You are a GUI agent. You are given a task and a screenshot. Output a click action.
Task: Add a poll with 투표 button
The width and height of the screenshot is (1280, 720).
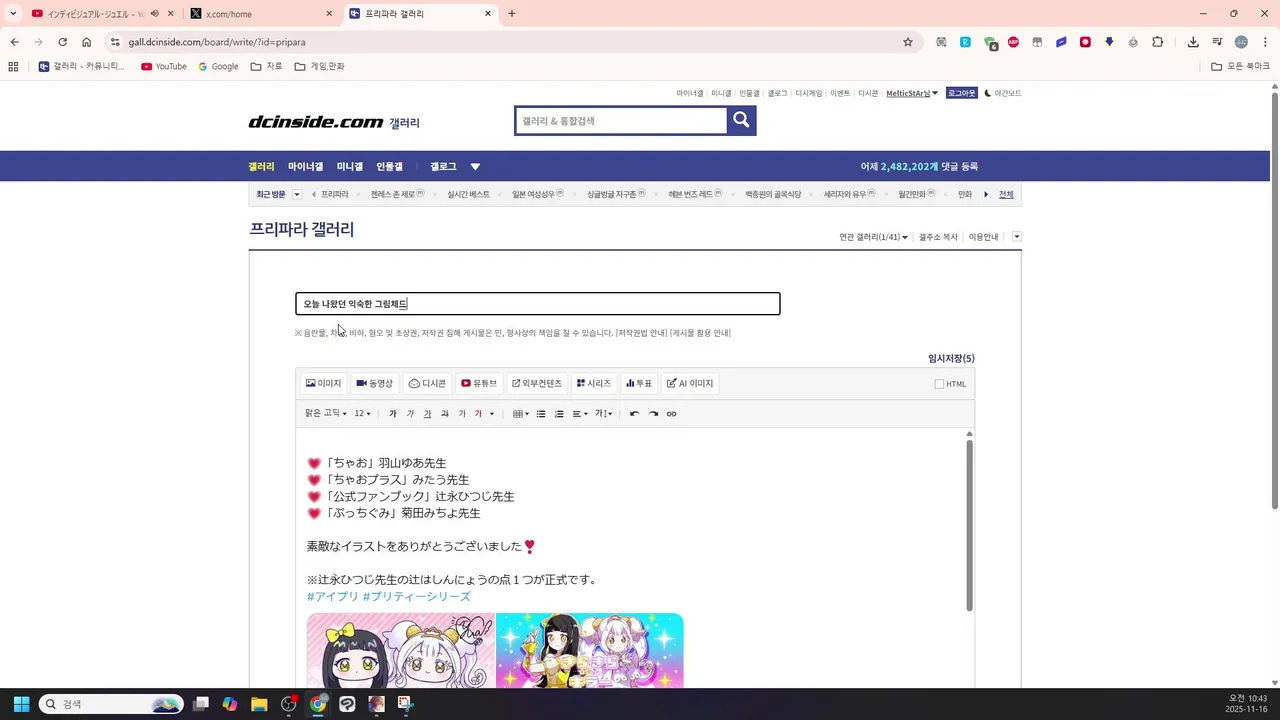[x=638, y=383]
